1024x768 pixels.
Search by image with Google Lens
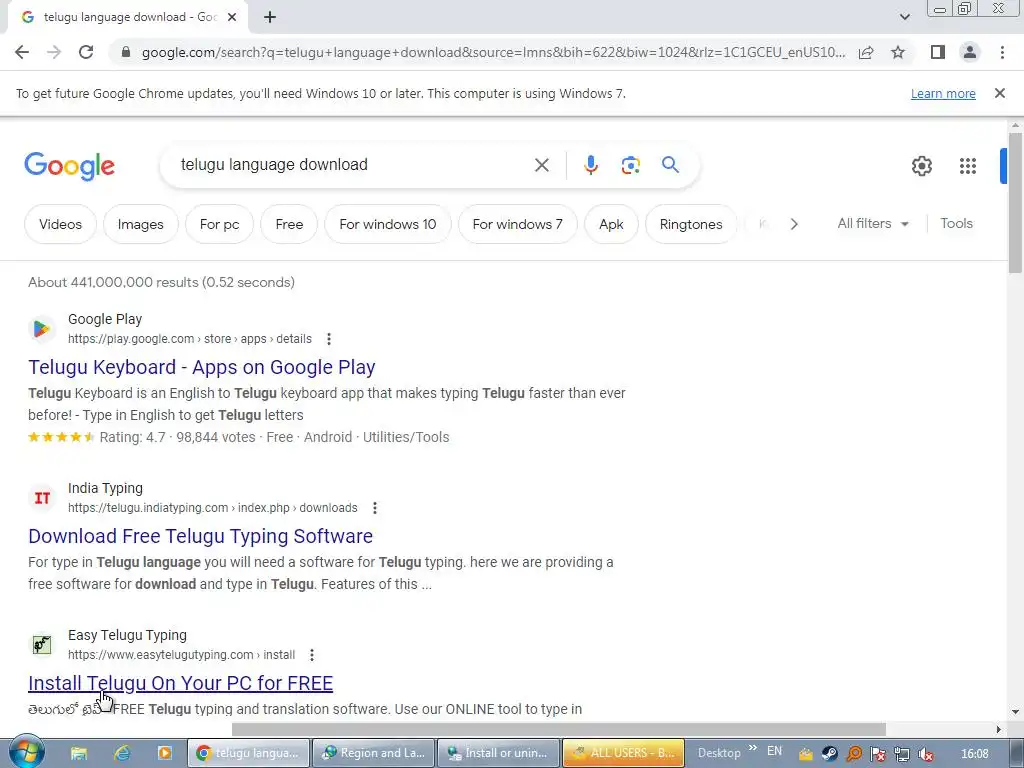(630, 165)
